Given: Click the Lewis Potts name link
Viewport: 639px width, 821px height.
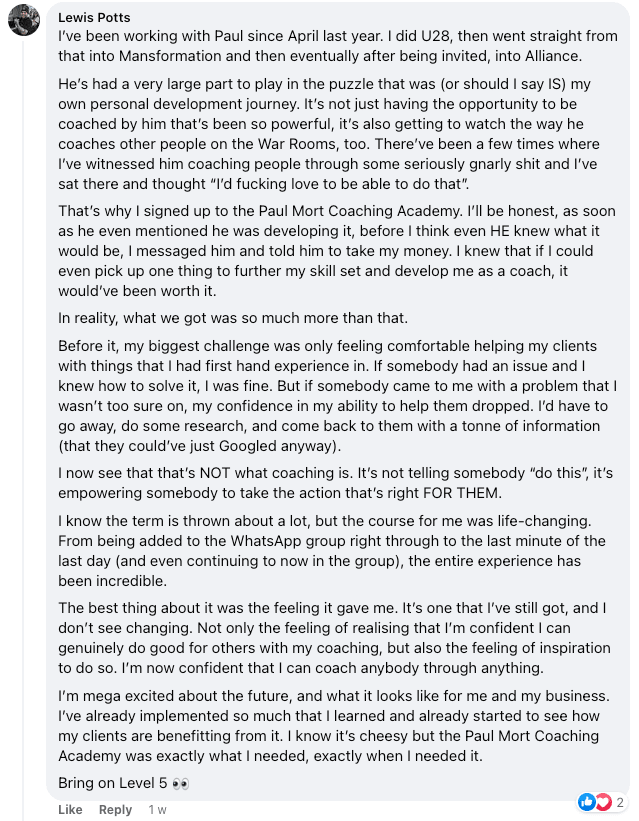Looking at the screenshot, I should (x=94, y=17).
